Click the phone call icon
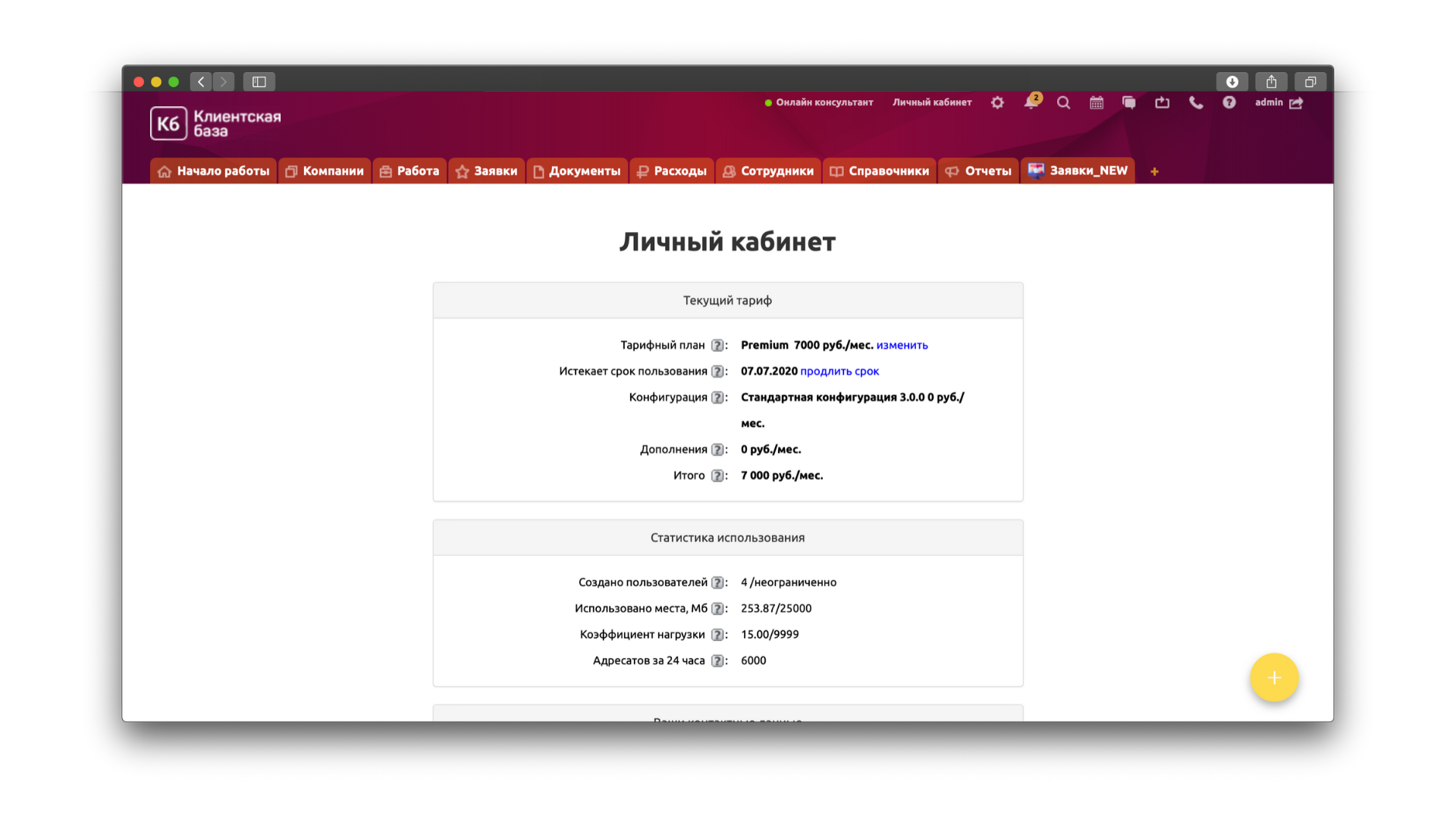 click(x=1196, y=102)
